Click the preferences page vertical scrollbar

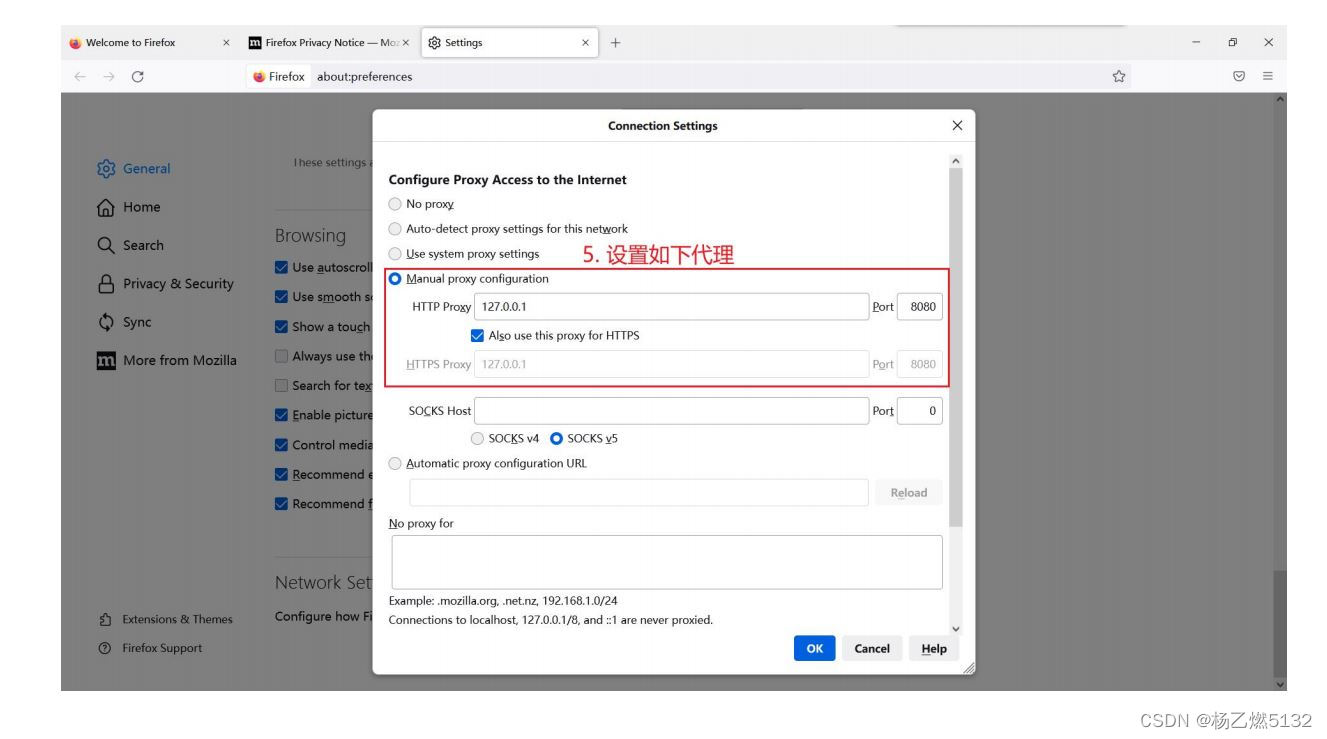point(1279,622)
